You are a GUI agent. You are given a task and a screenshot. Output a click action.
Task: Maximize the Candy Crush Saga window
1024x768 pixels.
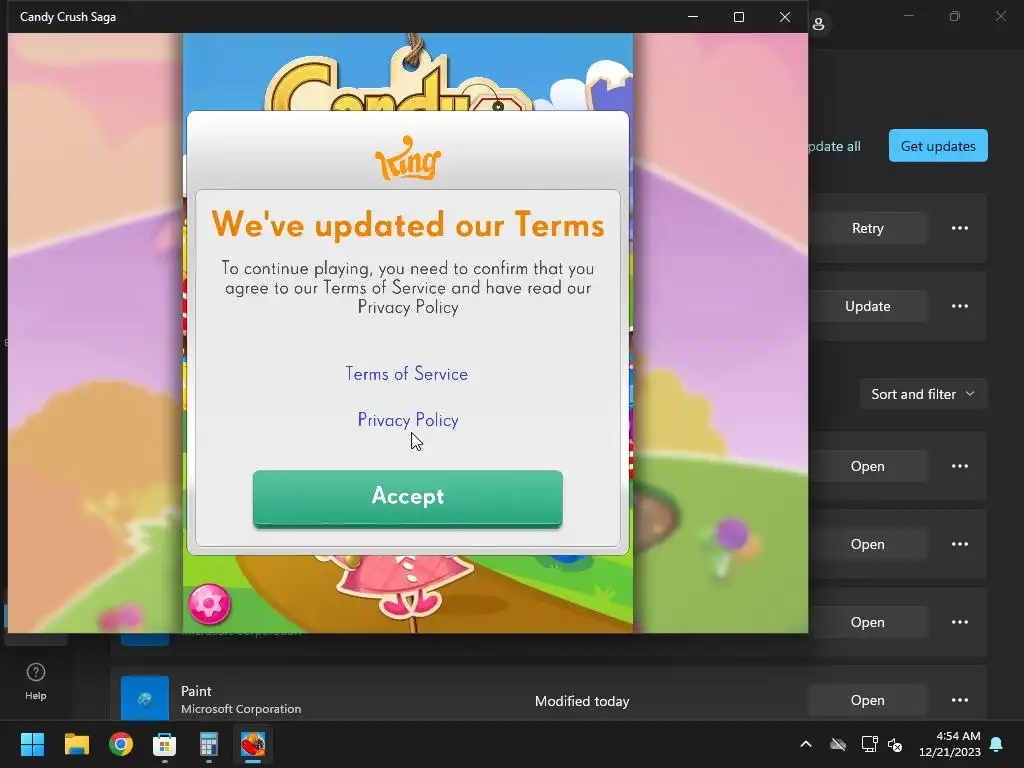click(739, 17)
